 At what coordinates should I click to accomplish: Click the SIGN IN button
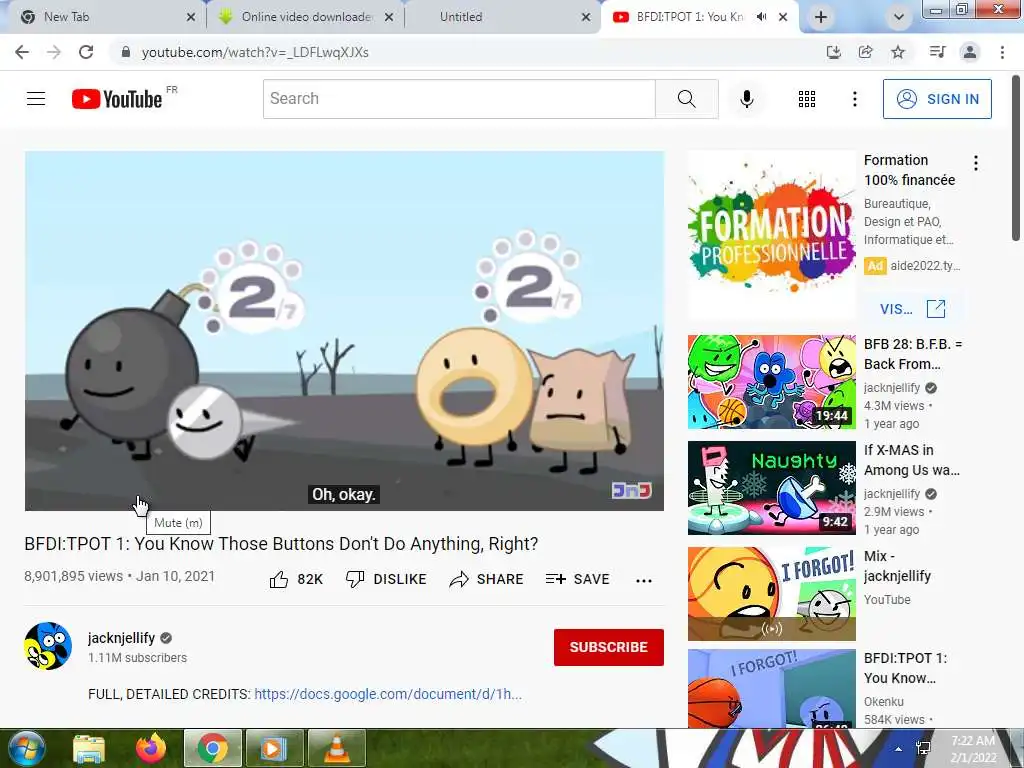[x=937, y=99]
